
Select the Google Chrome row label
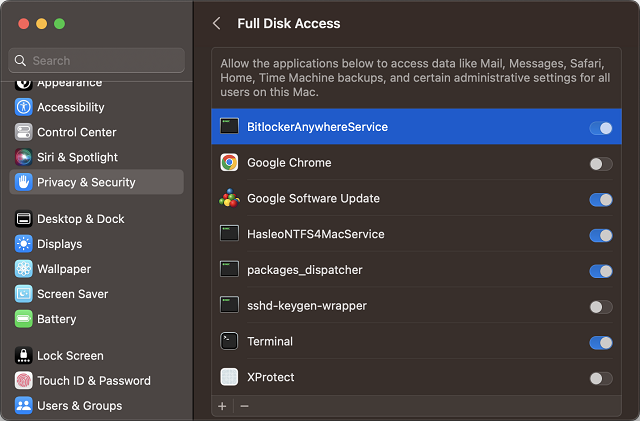pyautogui.click(x=289, y=163)
